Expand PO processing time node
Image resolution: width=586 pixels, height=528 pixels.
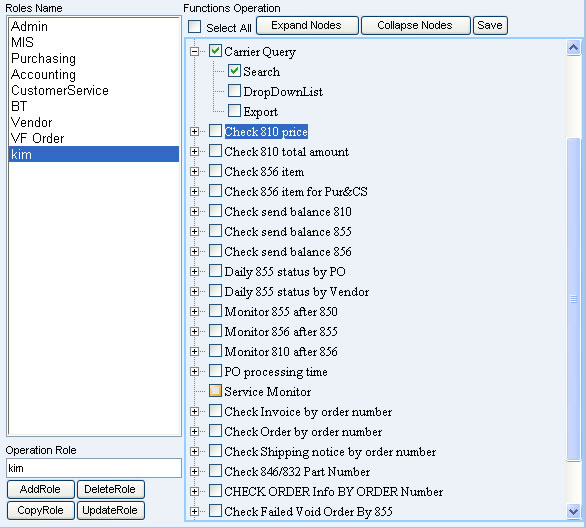pyautogui.click(x=194, y=371)
